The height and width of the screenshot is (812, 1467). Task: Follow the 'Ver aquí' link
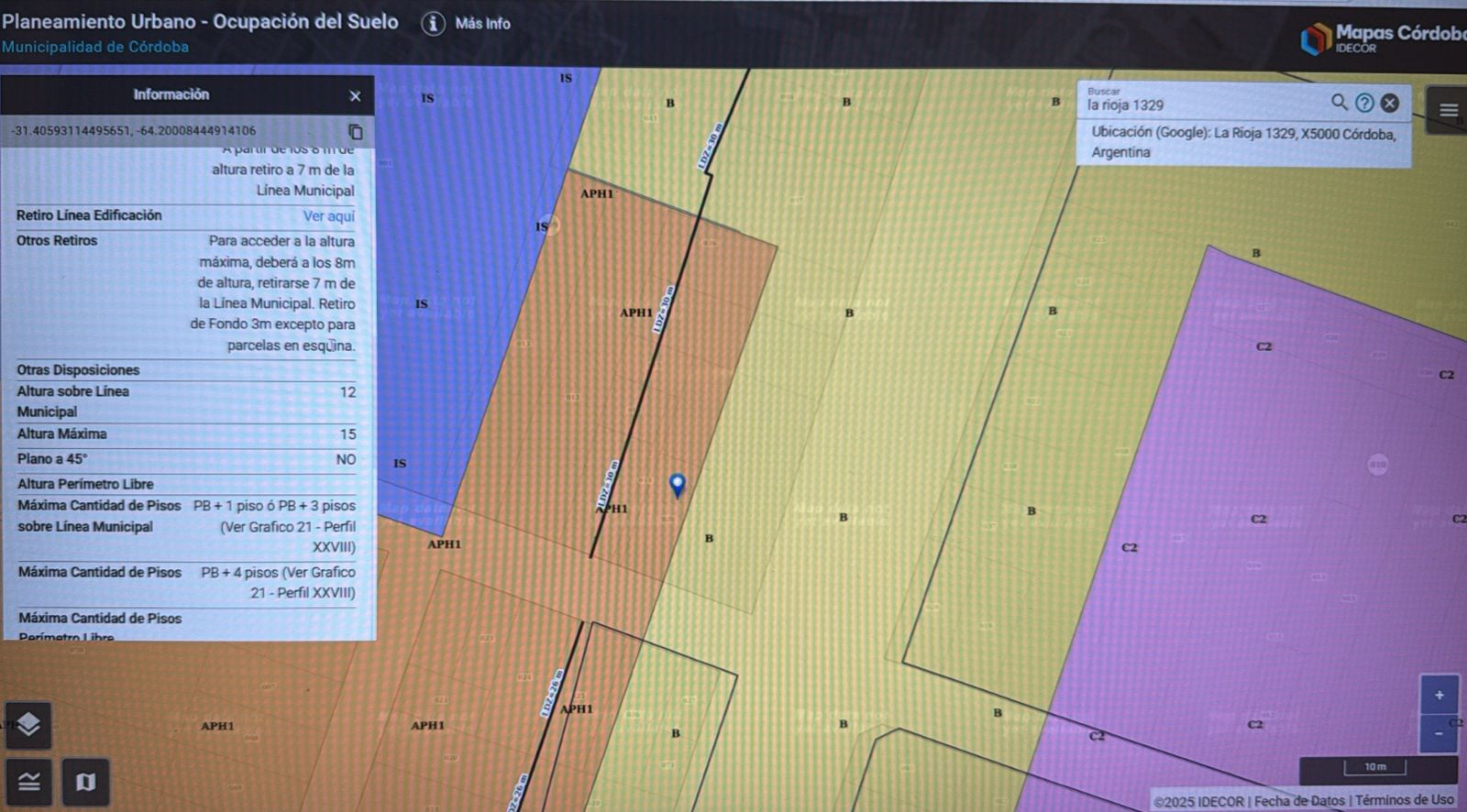328,216
